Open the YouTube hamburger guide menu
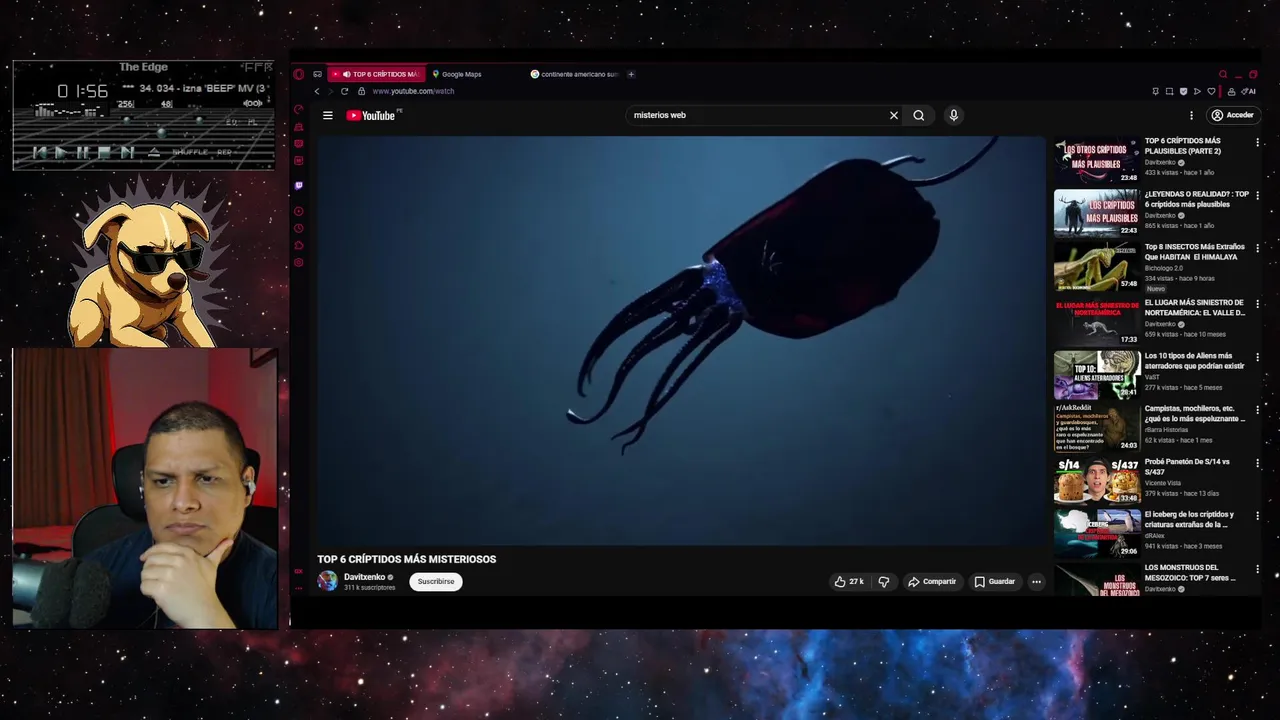Image resolution: width=1280 pixels, height=720 pixels. click(x=327, y=115)
